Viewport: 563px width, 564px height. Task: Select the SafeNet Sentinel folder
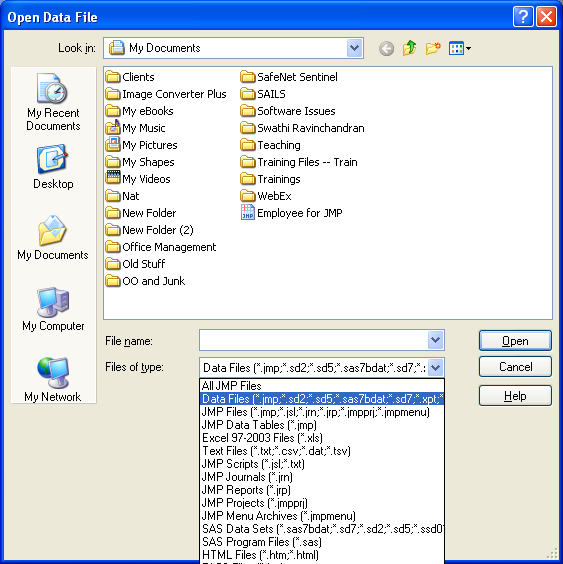[x=289, y=77]
